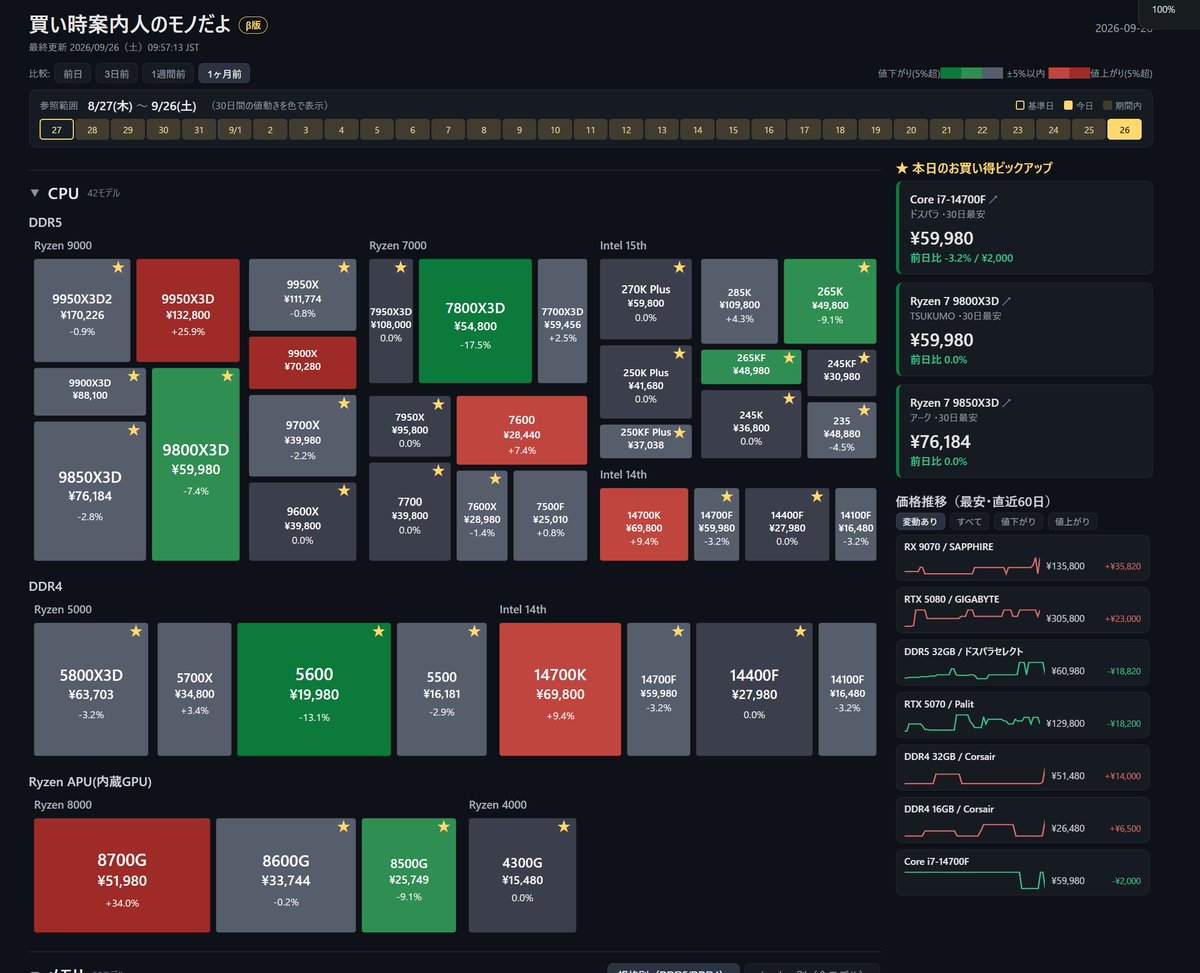This screenshot has height=973, width=1200.
Task: Open the DDR4 32GB / Corsair trend row
Action: click(x=1023, y=767)
